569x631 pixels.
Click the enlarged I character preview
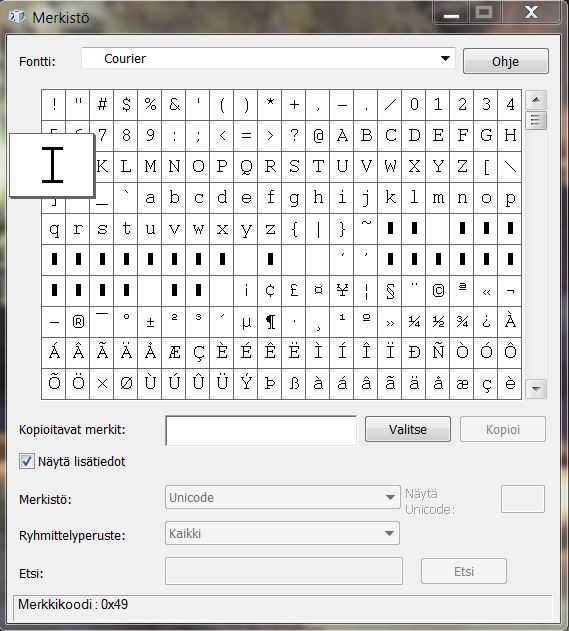(52, 165)
